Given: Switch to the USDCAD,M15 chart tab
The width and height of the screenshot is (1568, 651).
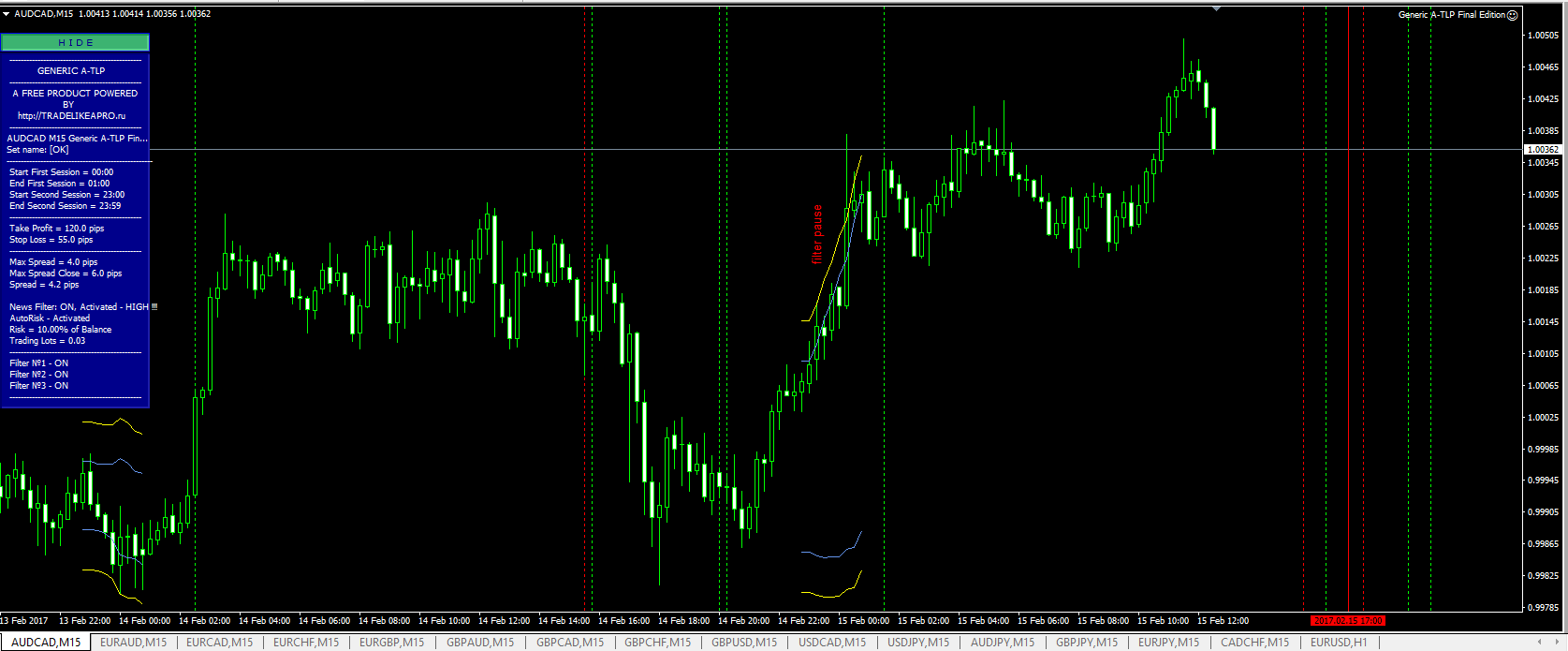Looking at the screenshot, I should click(832, 643).
